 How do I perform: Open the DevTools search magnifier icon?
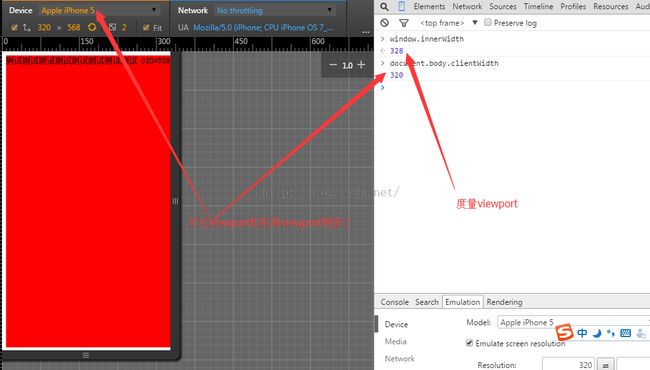tap(384, 7)
